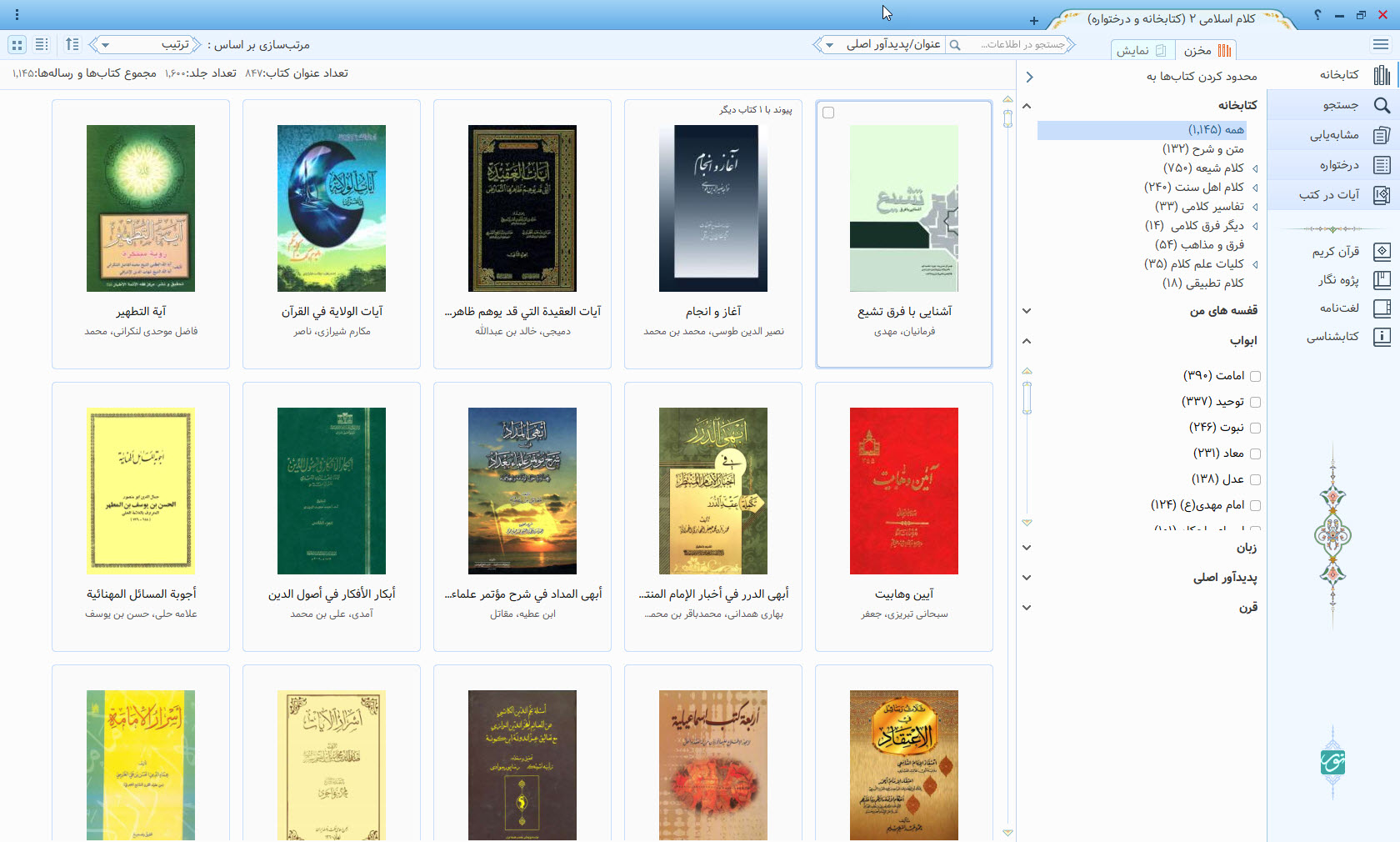Viewport: 1400px width, 842px height.
Task: Click the magnifier icon in search box
Action: [x=955, y=45]
